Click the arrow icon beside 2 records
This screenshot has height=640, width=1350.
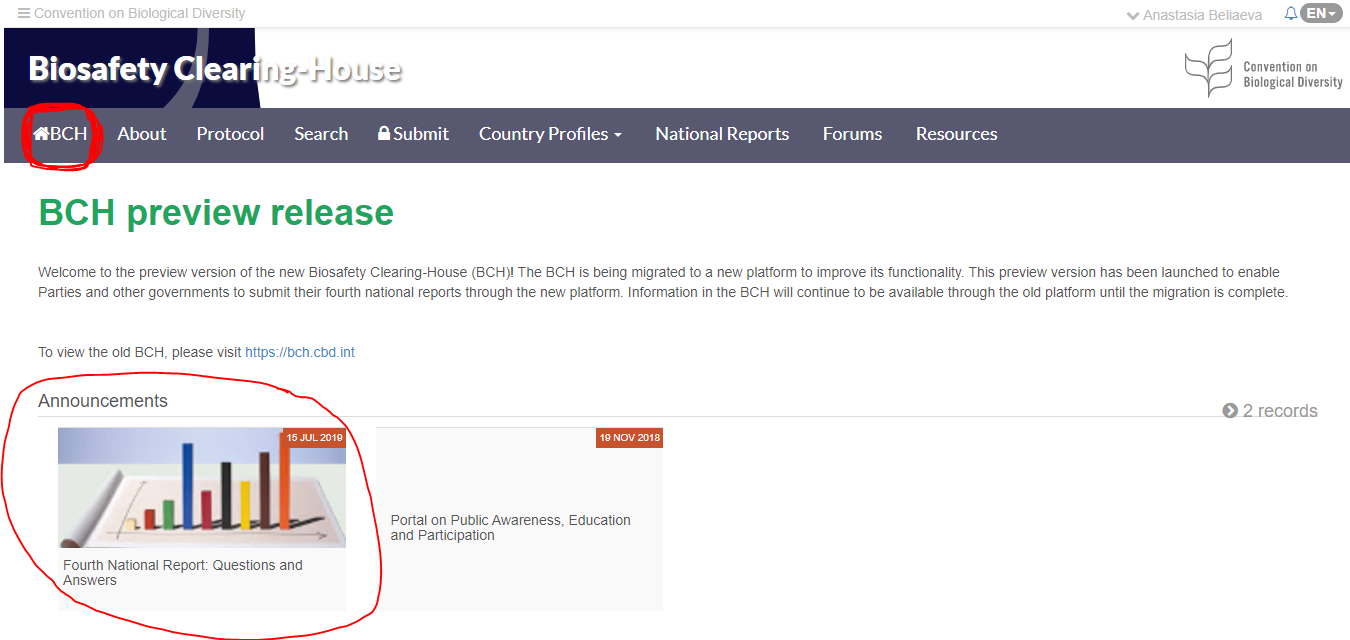pos(1230,411)
